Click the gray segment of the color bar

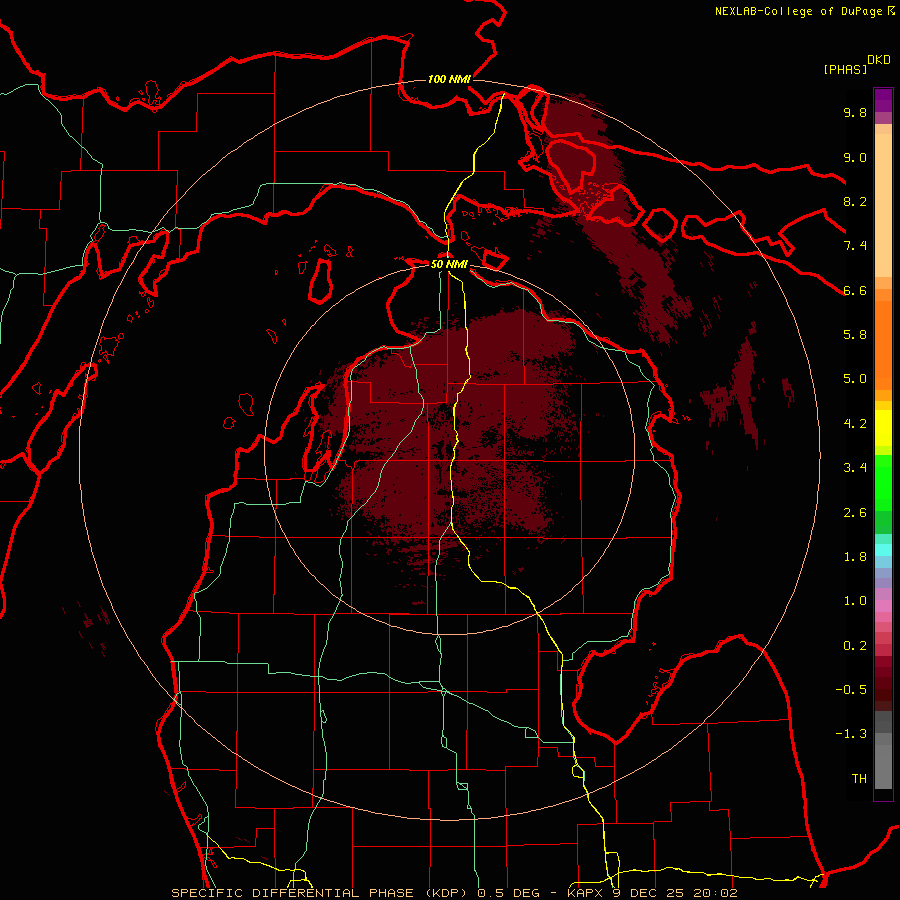tap(883, 750)
